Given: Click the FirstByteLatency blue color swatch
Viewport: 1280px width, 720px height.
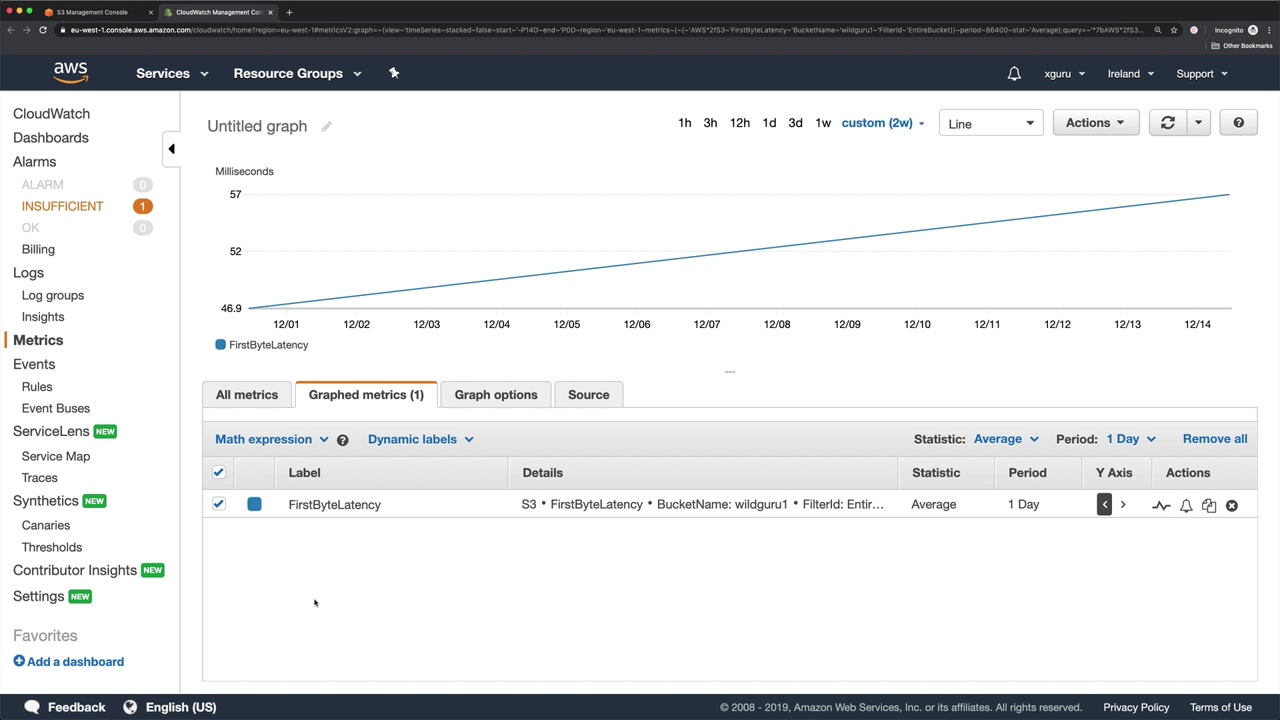Looking at the screenshot, I should (254, 504).
